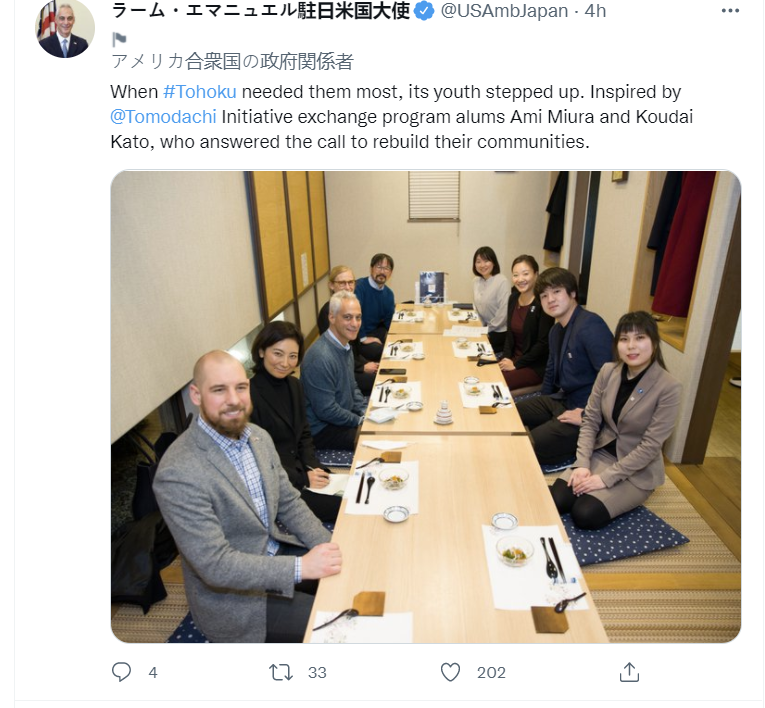This screenshot has height=708, width=765.
Task: Like the tweet with heart icon
Action: coord(450,672)
